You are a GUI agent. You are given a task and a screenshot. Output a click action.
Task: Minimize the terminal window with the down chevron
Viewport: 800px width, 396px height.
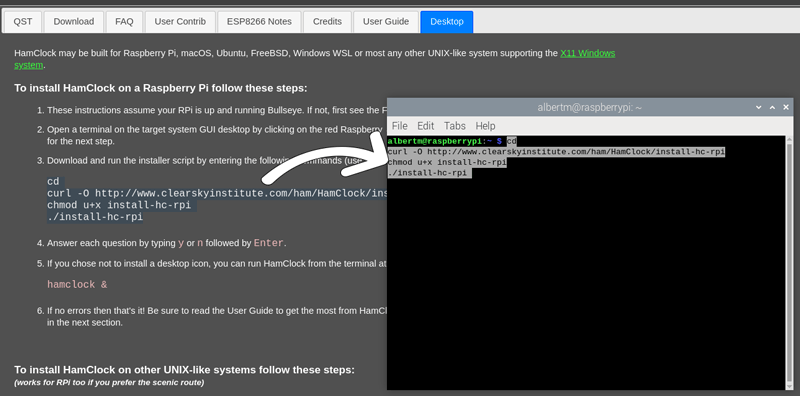759,107
